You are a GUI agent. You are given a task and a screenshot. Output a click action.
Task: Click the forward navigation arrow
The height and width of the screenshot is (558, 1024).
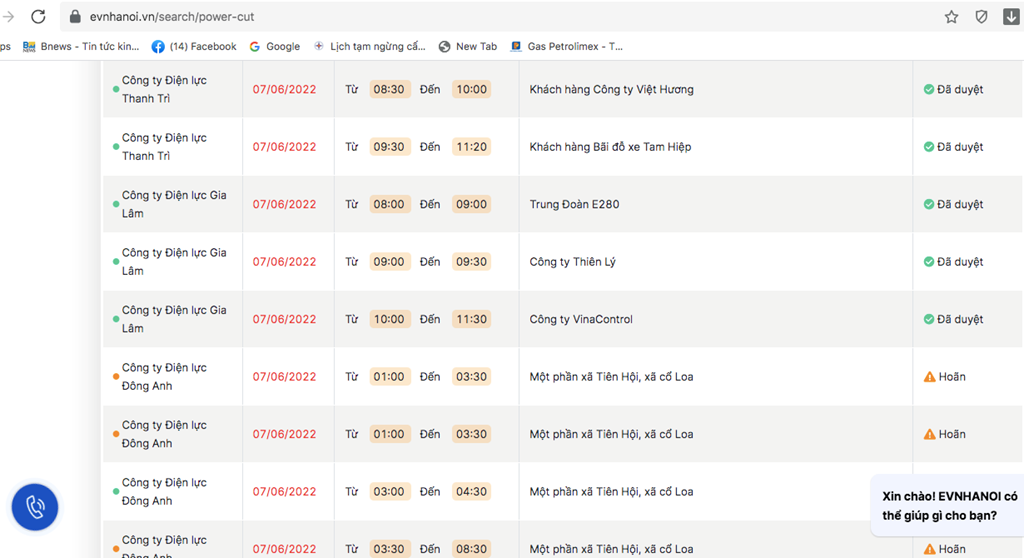(x=8, y=16)
